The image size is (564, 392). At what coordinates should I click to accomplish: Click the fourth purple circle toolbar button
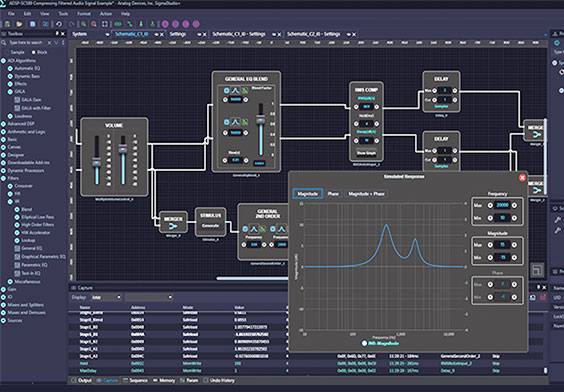point(196,24)
